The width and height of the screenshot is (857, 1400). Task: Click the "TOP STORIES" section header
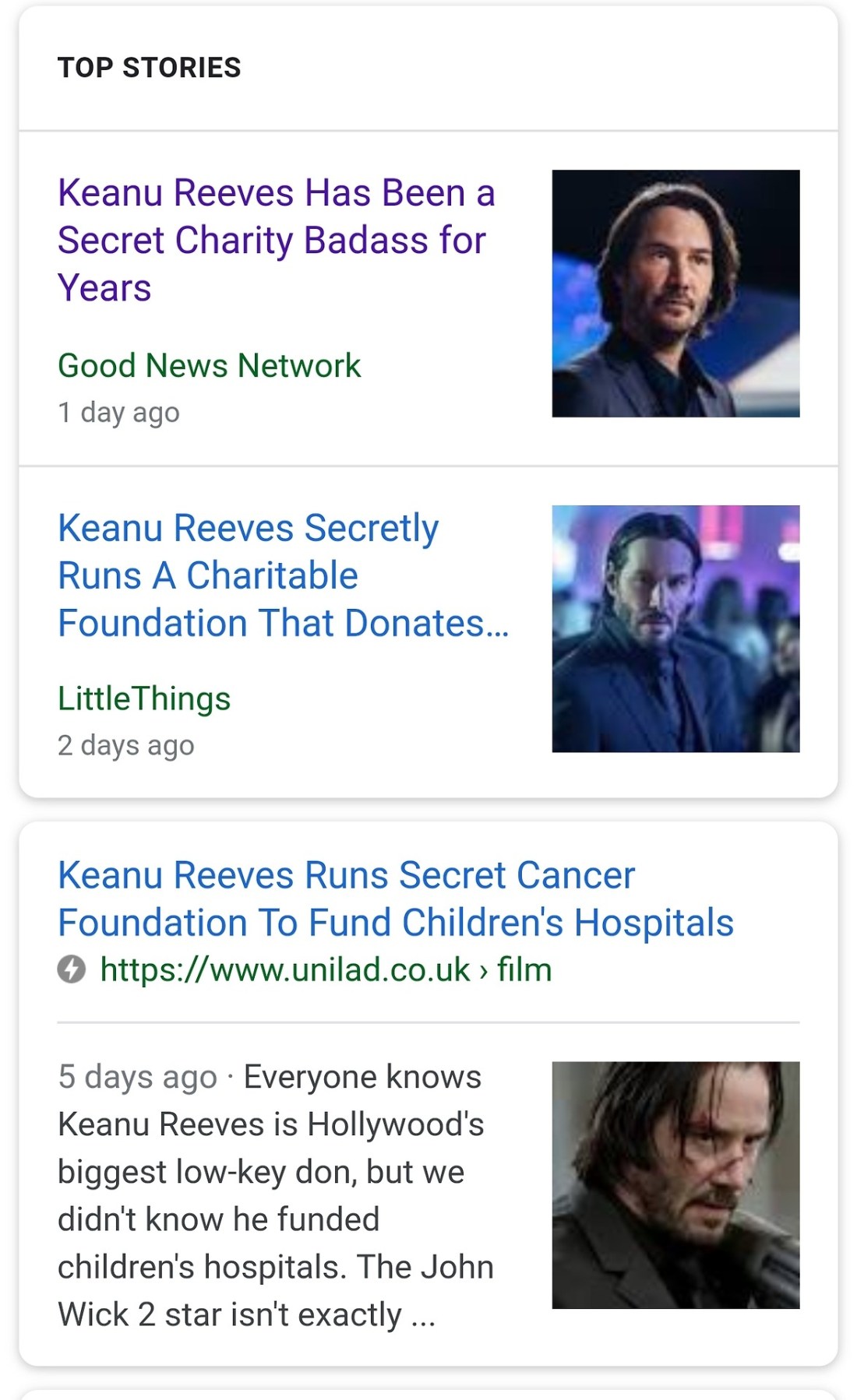[150, 68]
